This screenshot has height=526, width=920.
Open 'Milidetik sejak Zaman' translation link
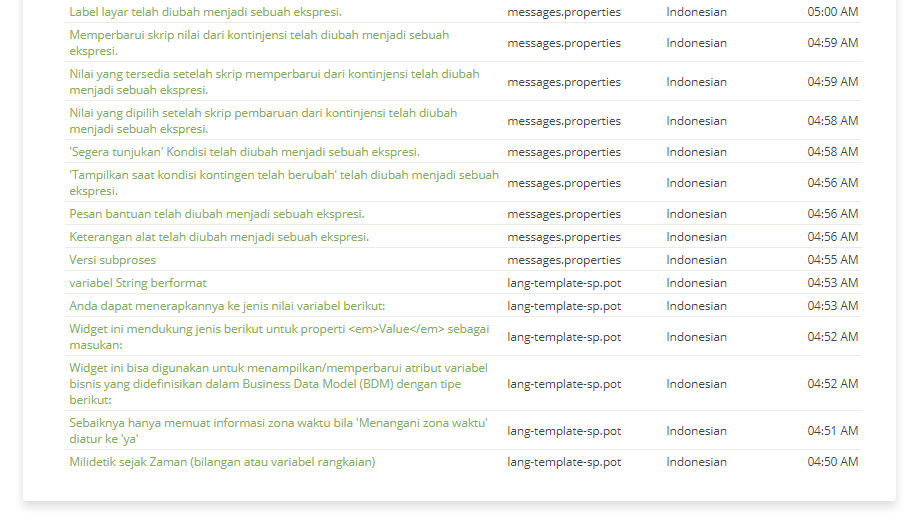[222, 462]
